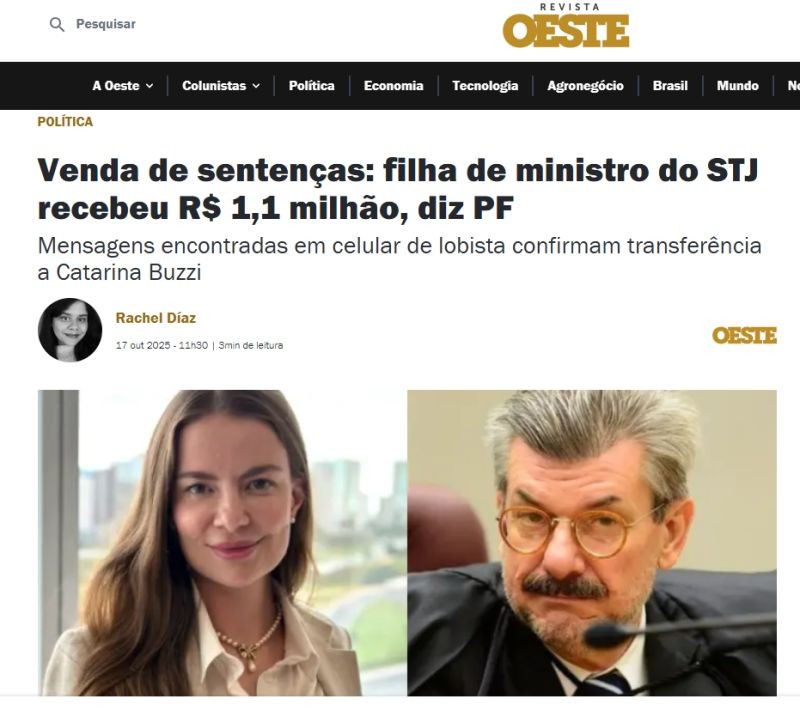Click the chevron next to A Oeste
The height and width of the screenshot is (711, 800).
coord(149,86)
